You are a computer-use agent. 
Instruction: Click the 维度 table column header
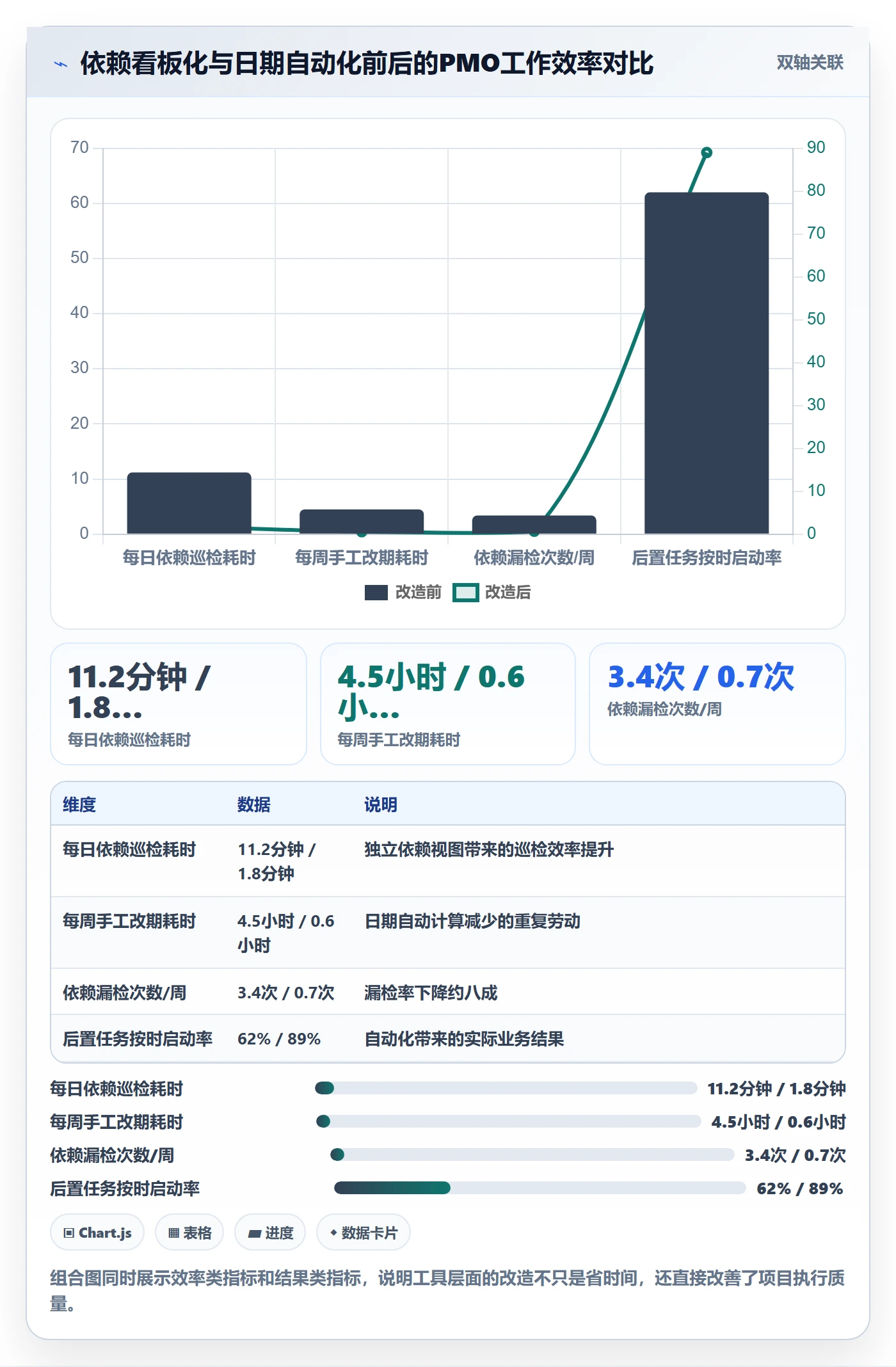(x=79, y=804)
